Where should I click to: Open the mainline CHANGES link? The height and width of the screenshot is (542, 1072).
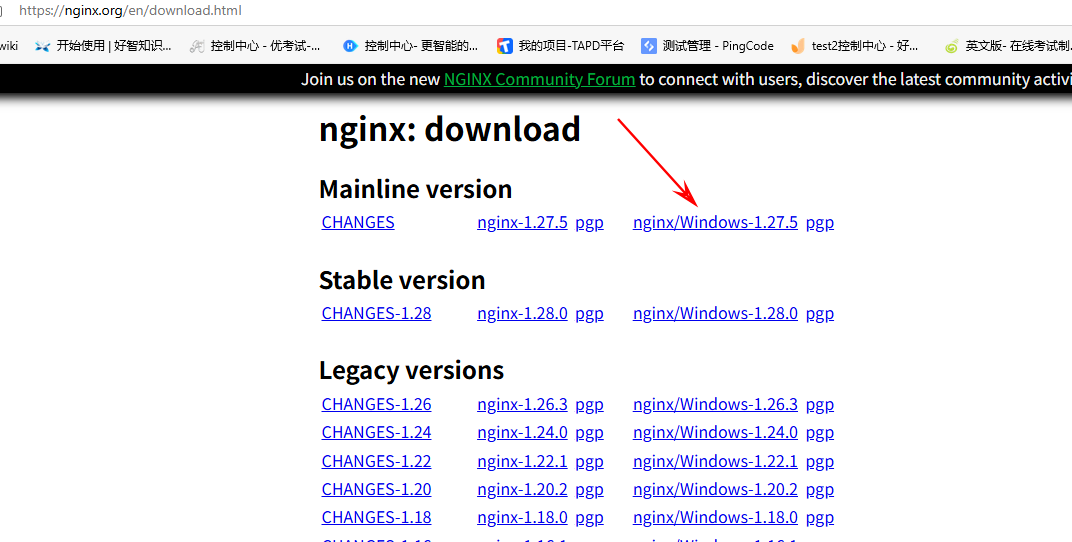pyautogui.click(x=358, y=222)
